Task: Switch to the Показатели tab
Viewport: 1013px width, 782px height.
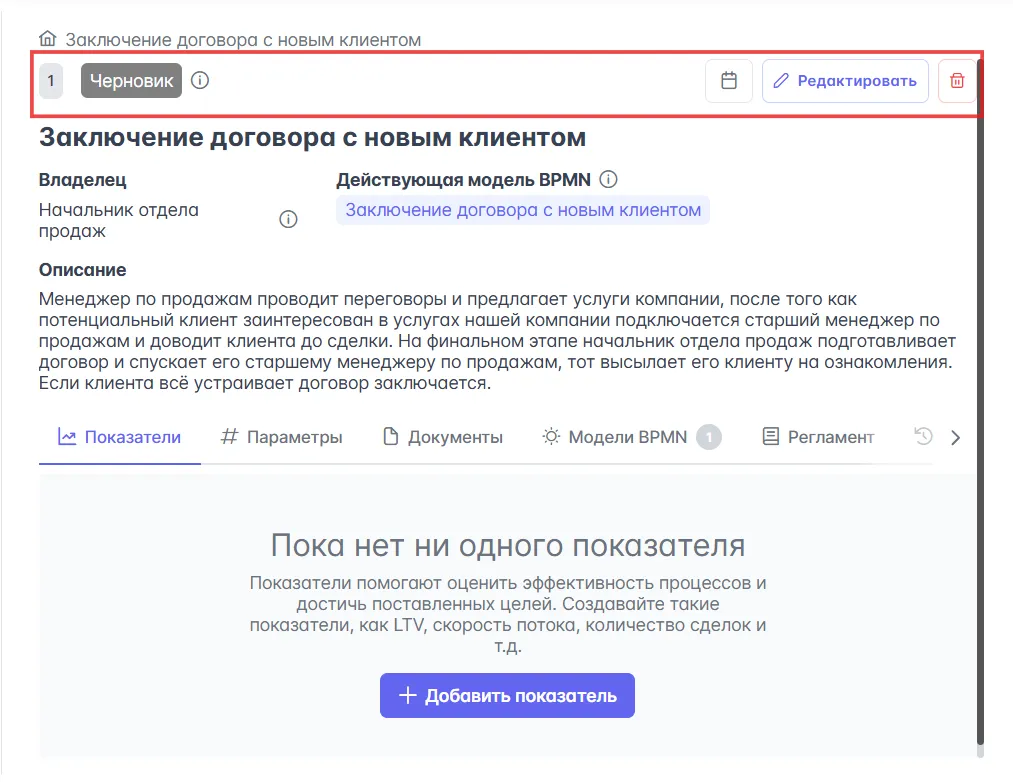Action: [120, 437]
